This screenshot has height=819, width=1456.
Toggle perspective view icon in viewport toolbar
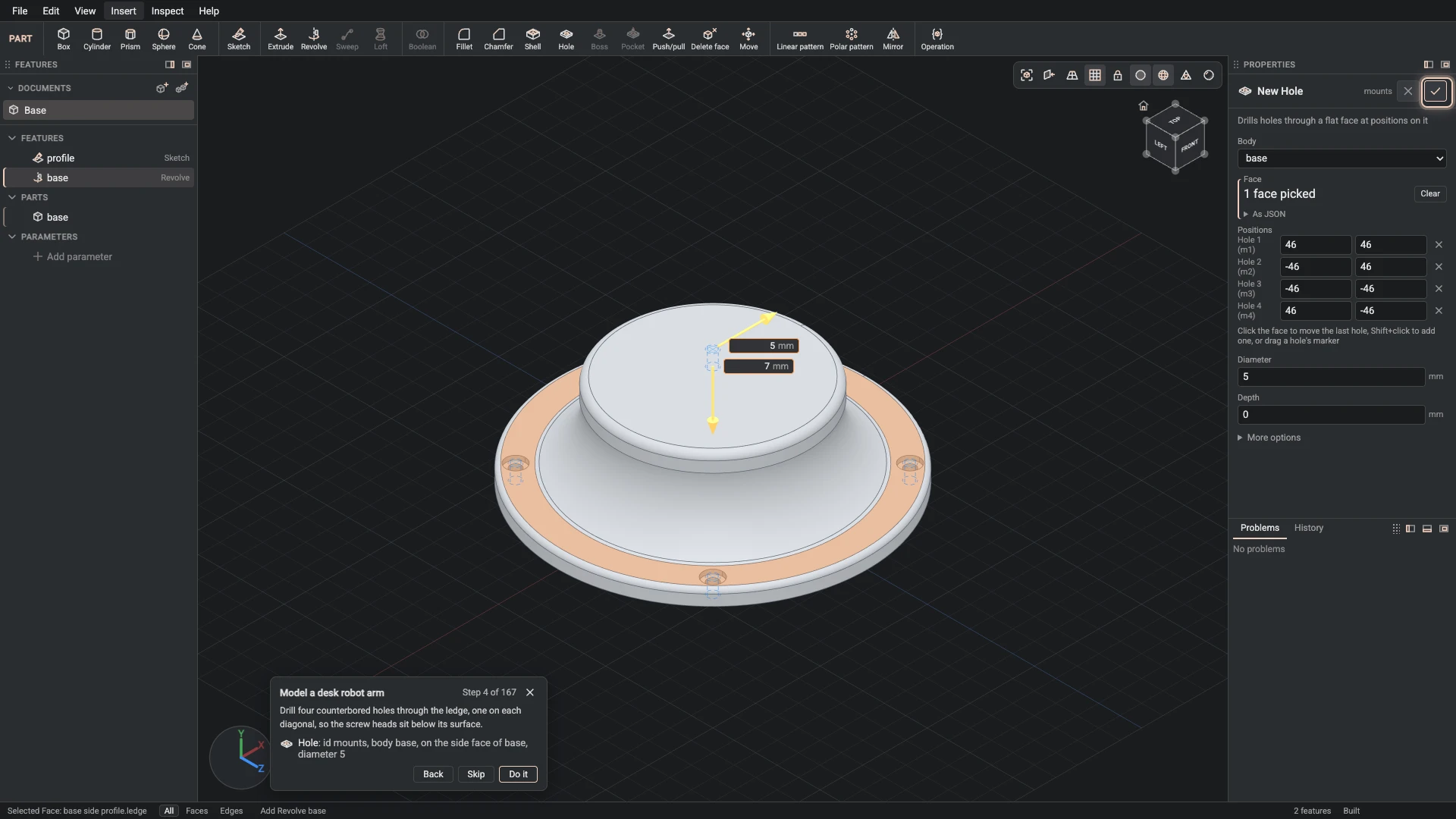click(1072, 75)
